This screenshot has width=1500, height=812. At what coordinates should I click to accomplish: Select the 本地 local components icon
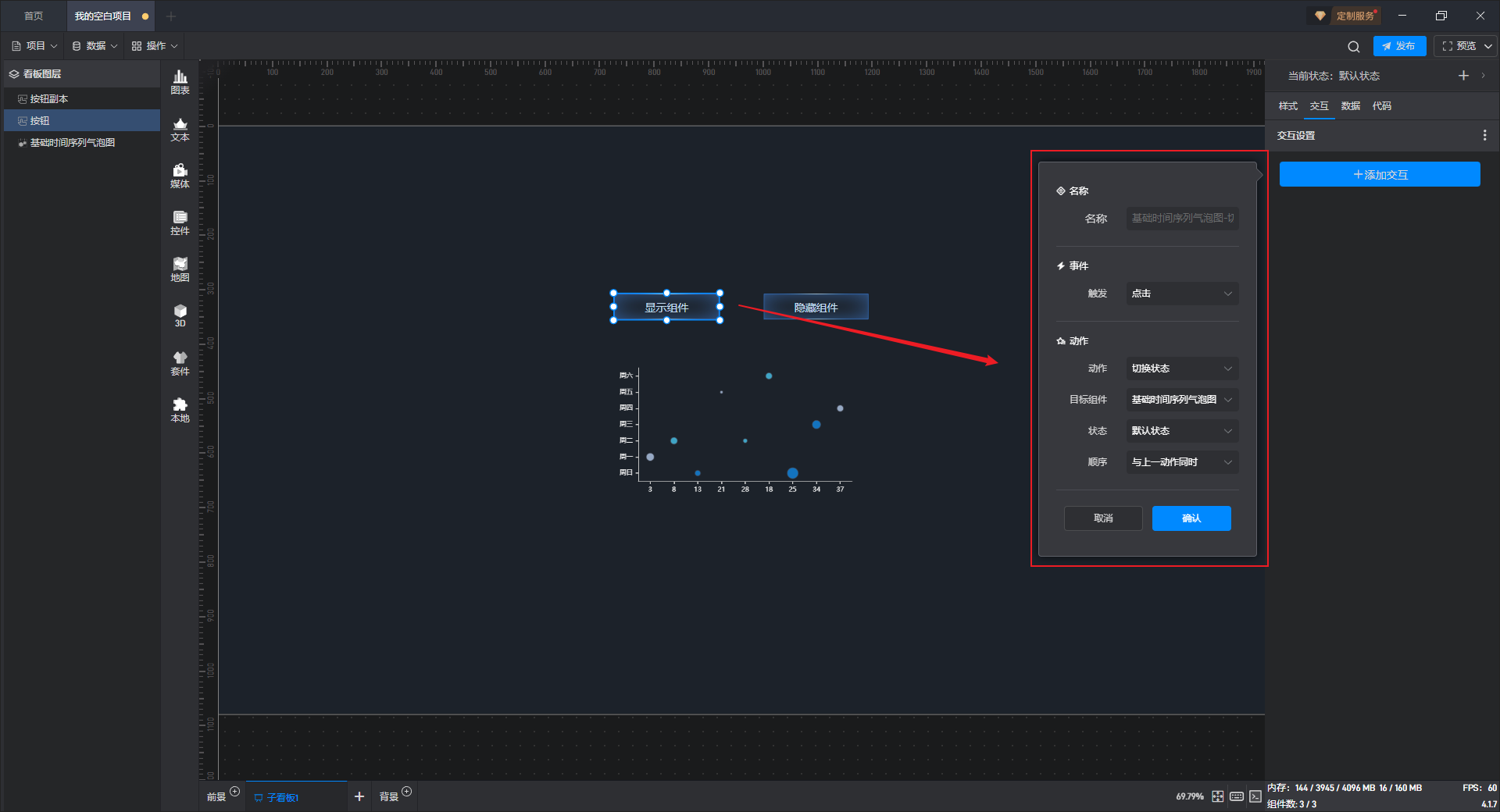coord(180,410)
